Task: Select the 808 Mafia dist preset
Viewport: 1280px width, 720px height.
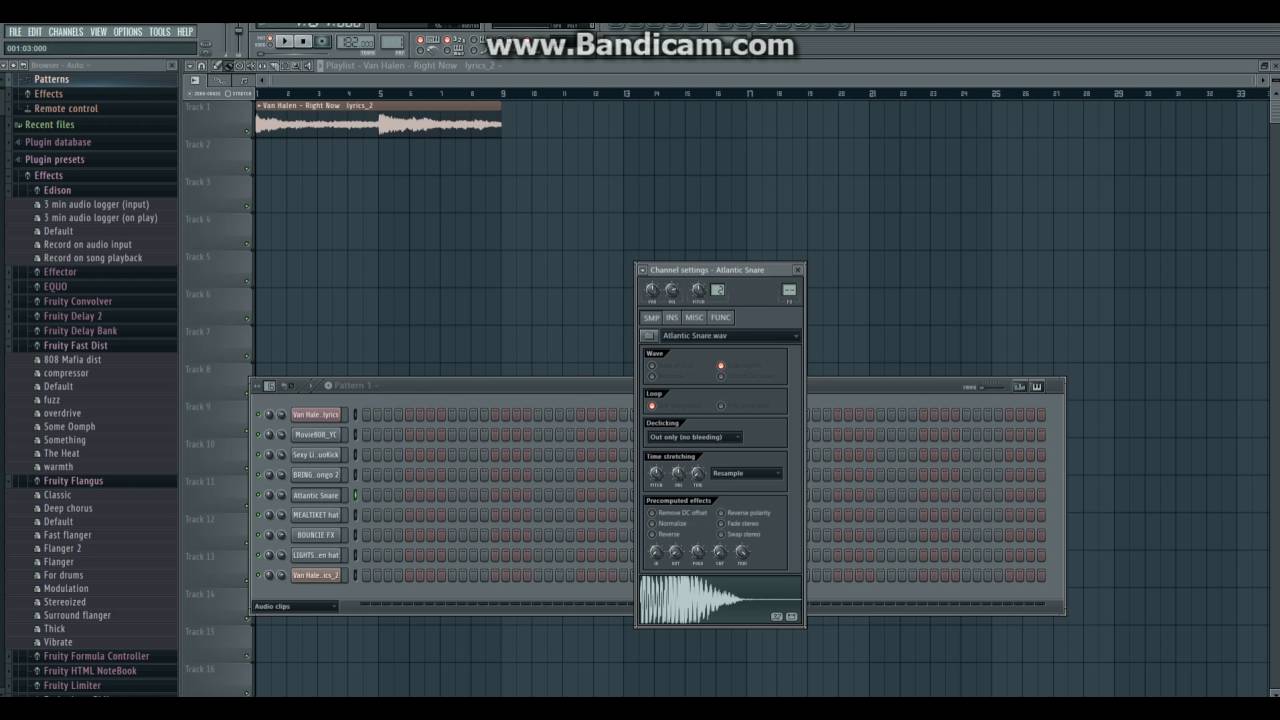Action: point(72,360)
